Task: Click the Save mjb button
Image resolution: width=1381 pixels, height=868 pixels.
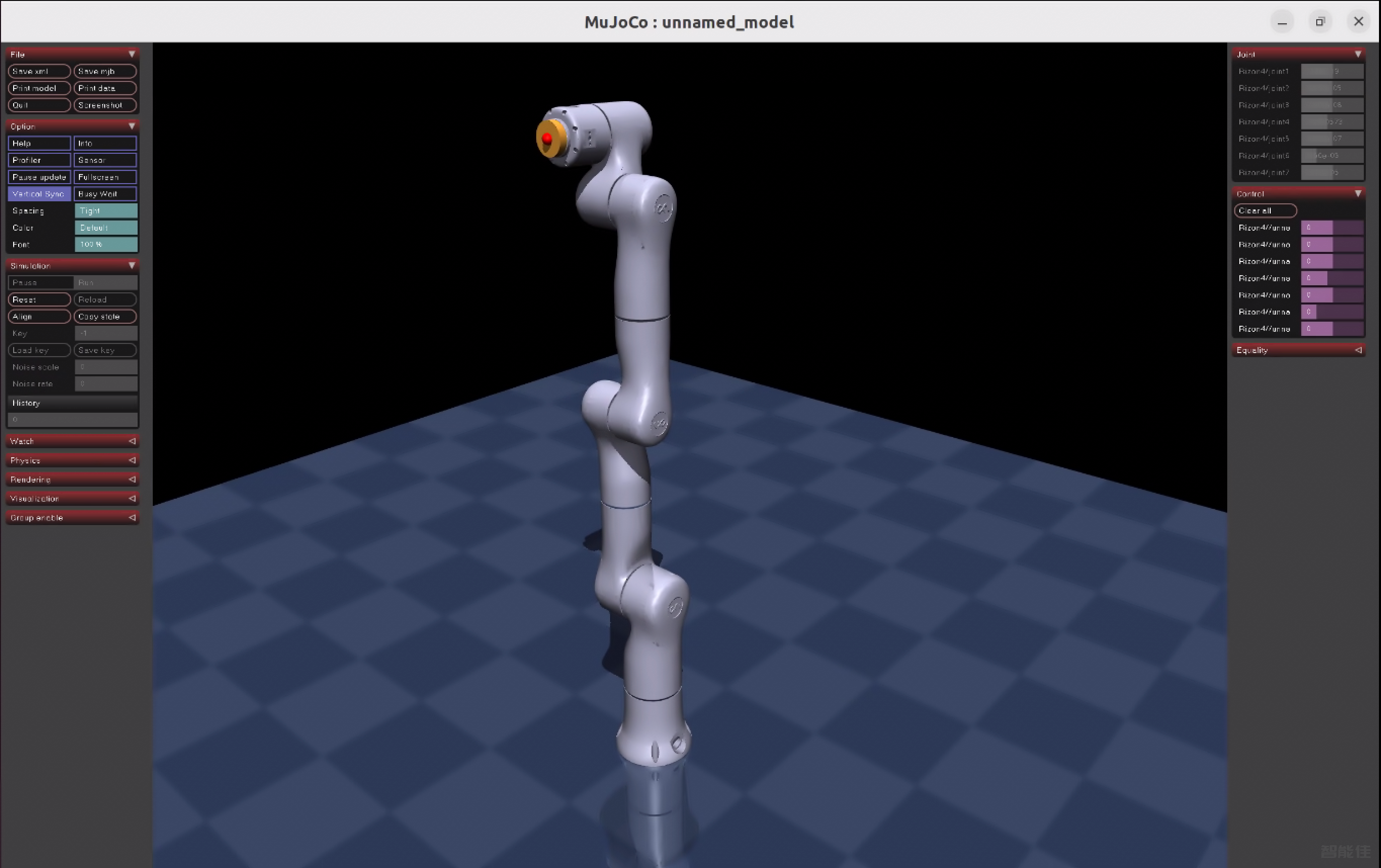Action: 106,71
